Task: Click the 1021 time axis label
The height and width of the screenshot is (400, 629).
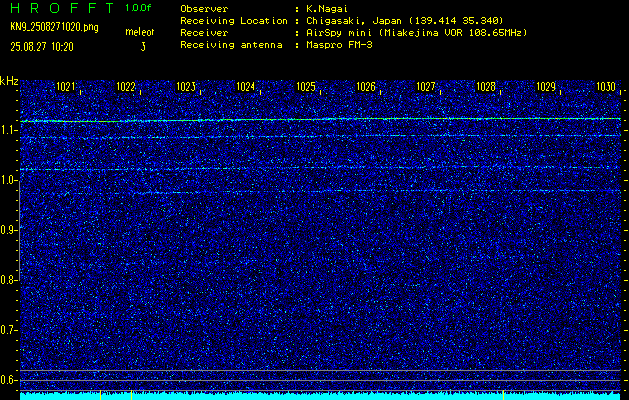Action: point(65,86)
